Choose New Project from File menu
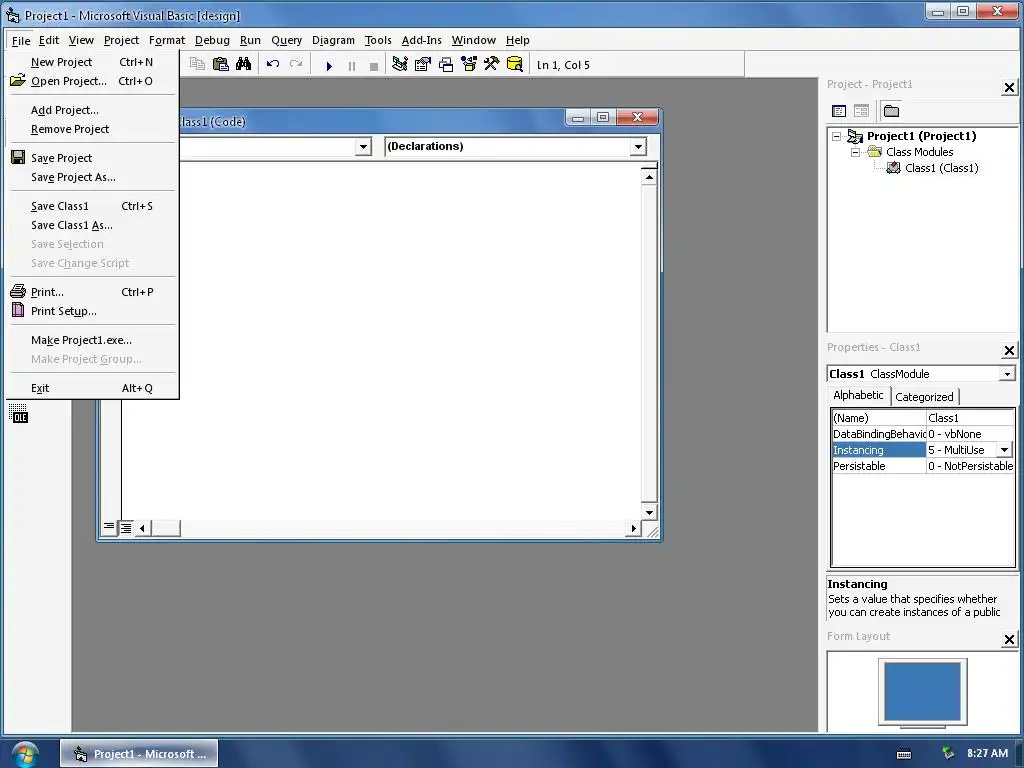Viewport: 1024px width, 768px height. click(91, 62)
